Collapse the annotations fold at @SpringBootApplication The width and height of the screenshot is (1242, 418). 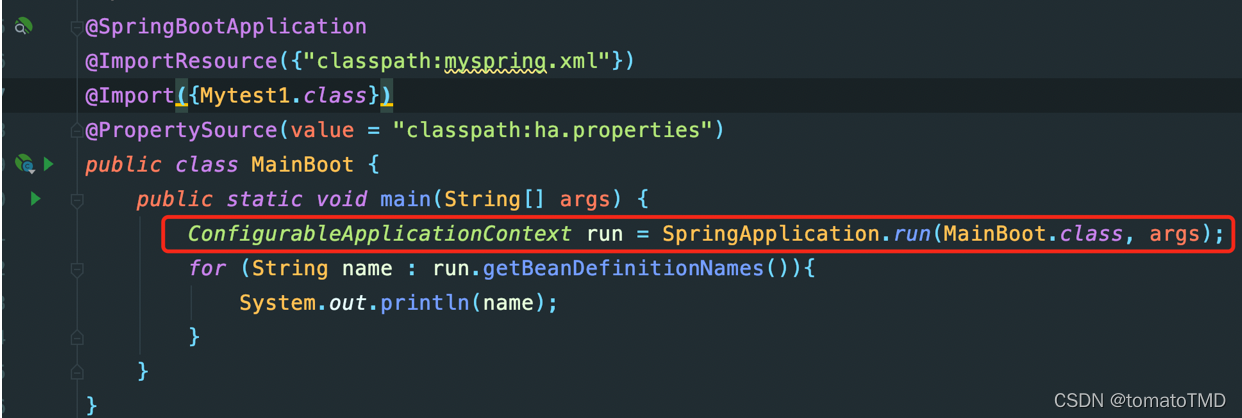coord(76,27)
